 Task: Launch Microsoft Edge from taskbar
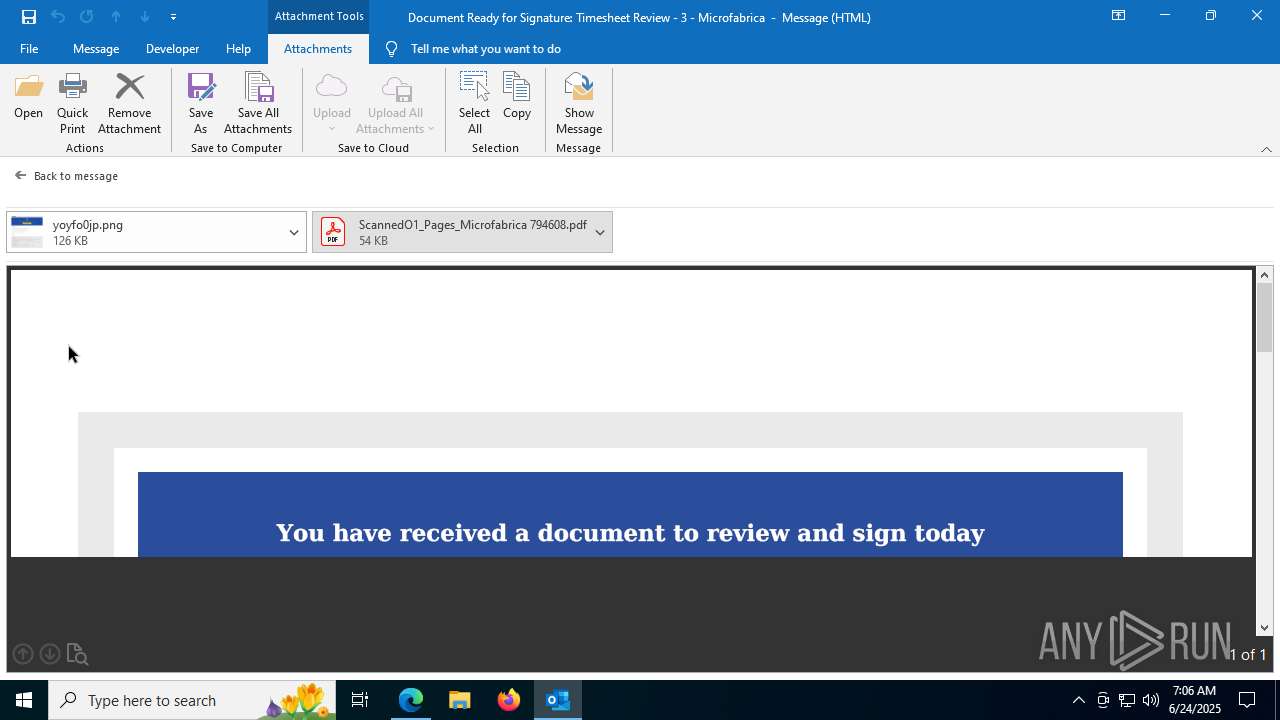(x=411, y=700)
